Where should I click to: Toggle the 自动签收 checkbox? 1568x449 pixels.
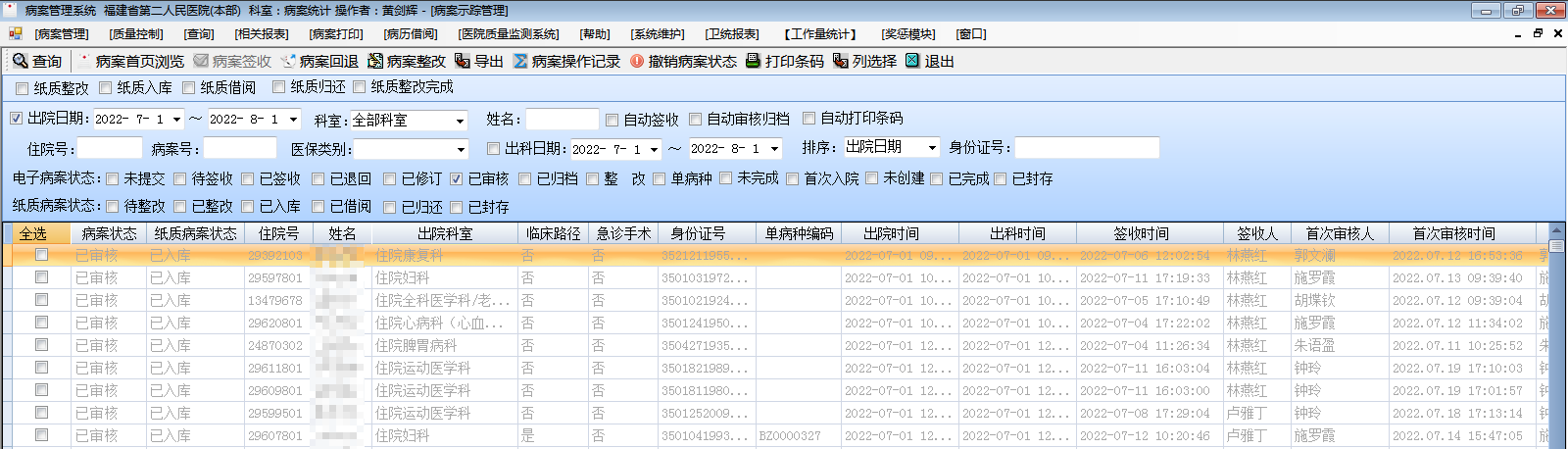[612, 120]
